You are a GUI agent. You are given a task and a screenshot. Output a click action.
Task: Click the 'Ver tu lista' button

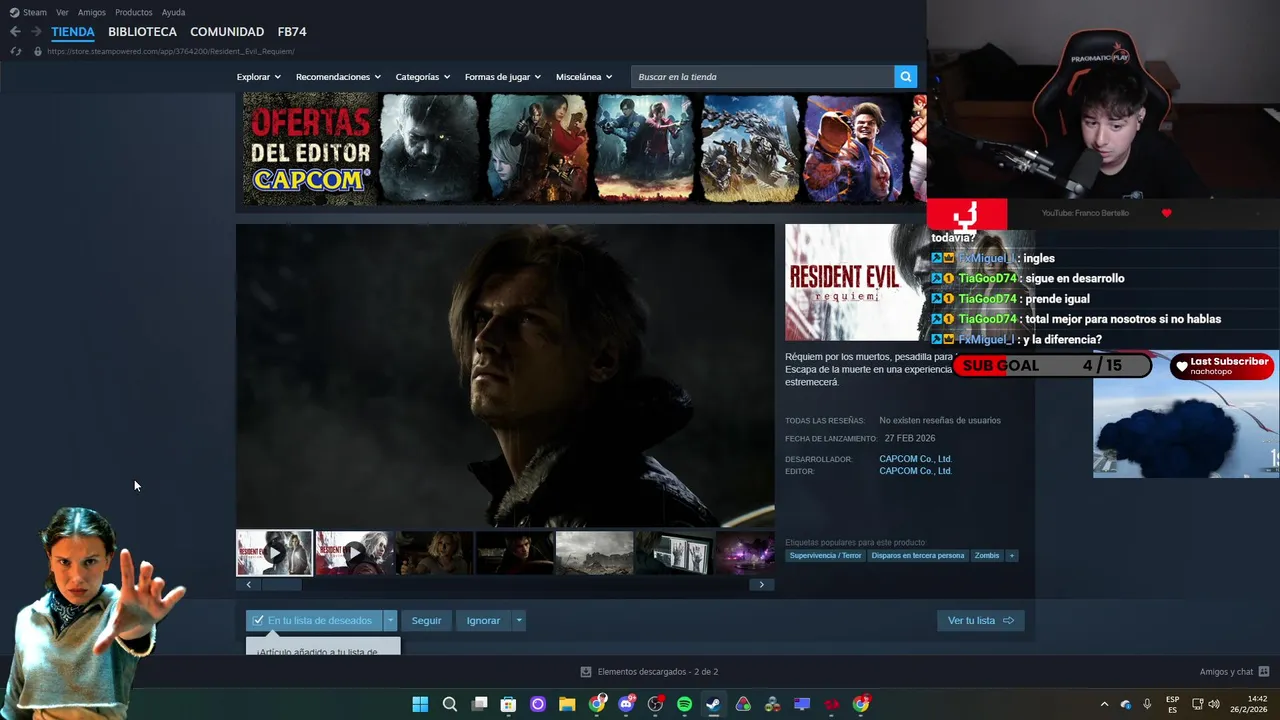pyautogui.click(x=980, y=620)
